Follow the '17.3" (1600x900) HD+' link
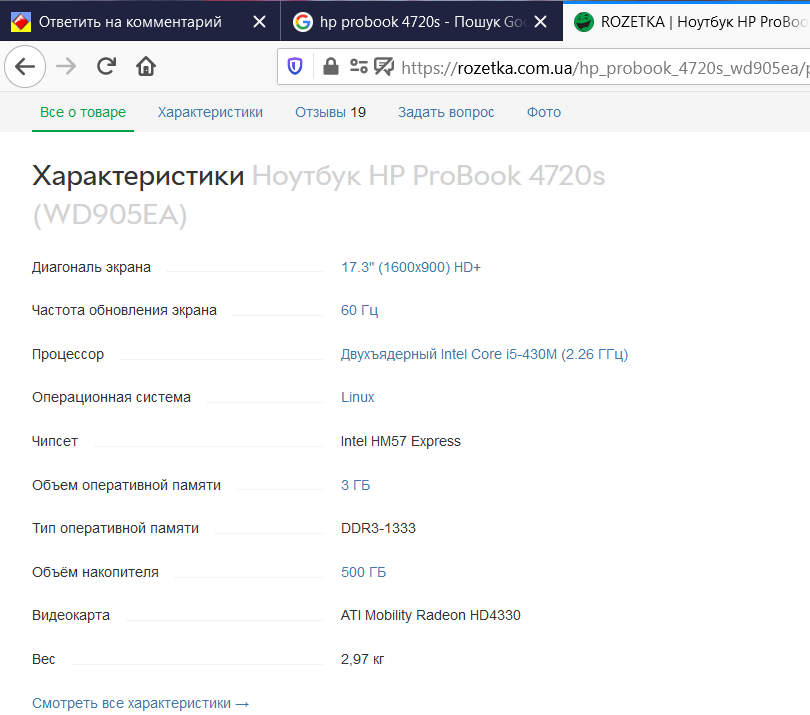This screenshot has width=810, height=715. (x=411, y=267)
